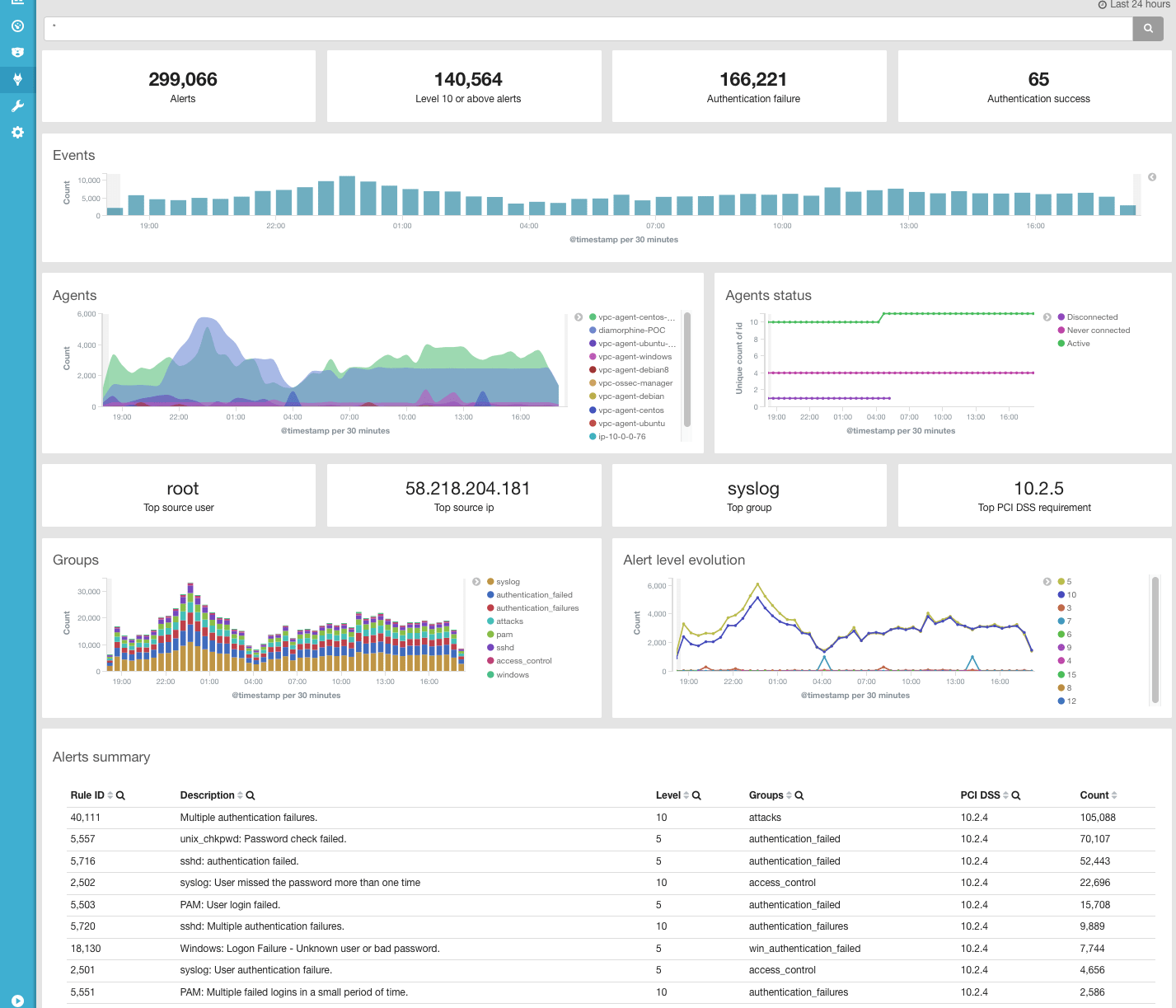The width and height of the screenshot is (1176, 1008).
Task: Open Dev Tools wrench icon
Action: [17, 105]
